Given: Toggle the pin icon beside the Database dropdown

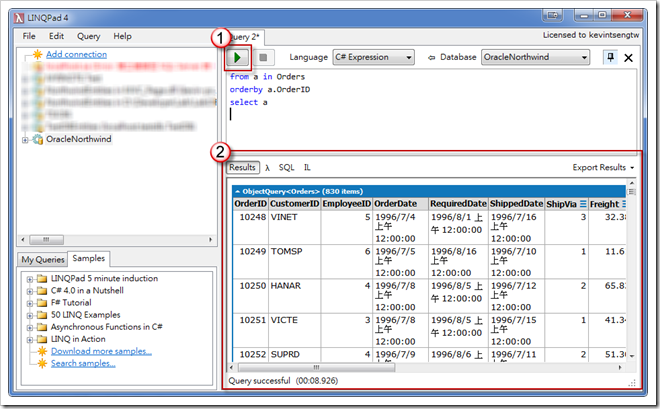Looking at the screenshot, I should (x=610, y=57).
